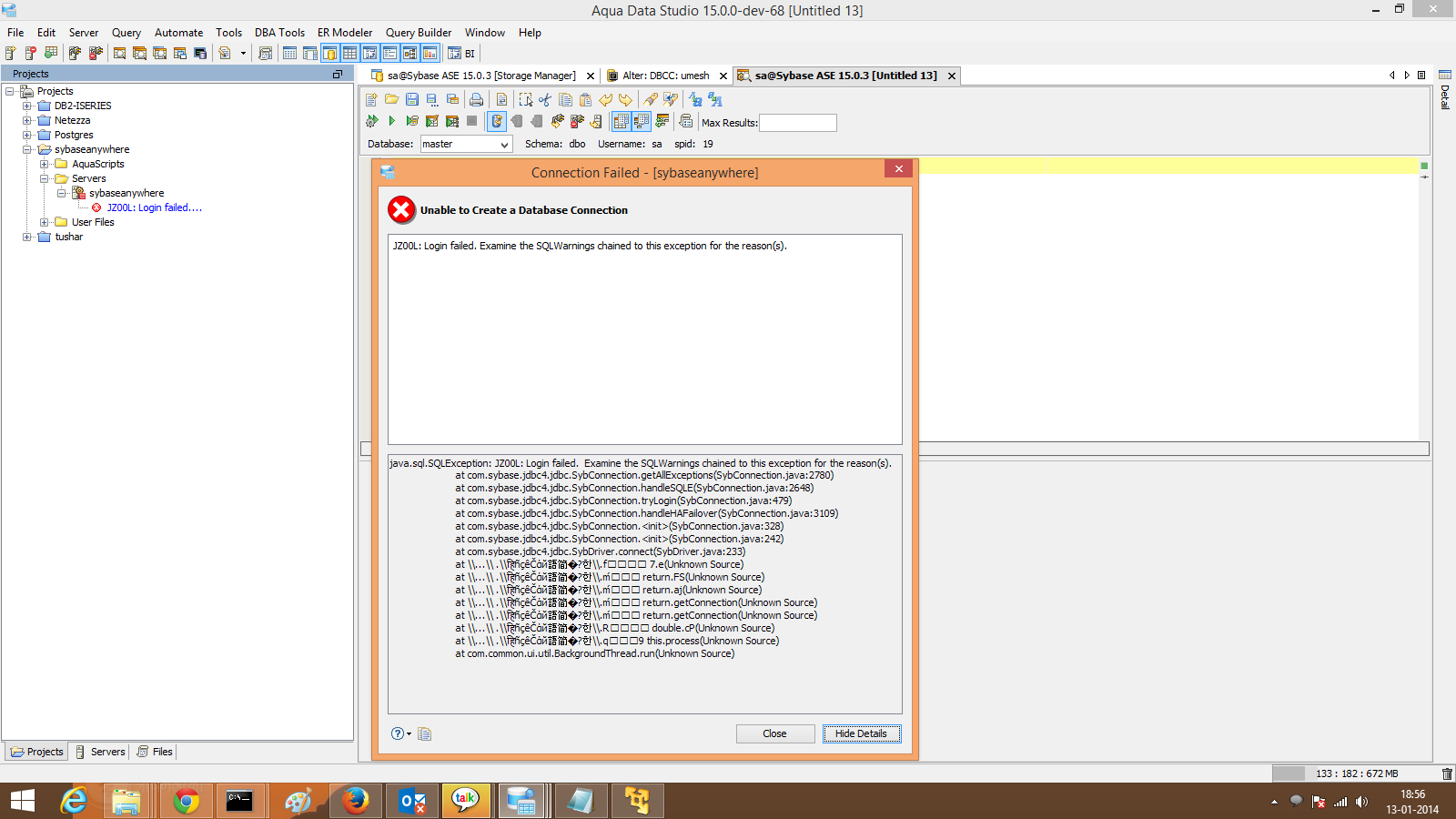Collapse the Servers folder node
1456x819 pixels.
[45, 178]
